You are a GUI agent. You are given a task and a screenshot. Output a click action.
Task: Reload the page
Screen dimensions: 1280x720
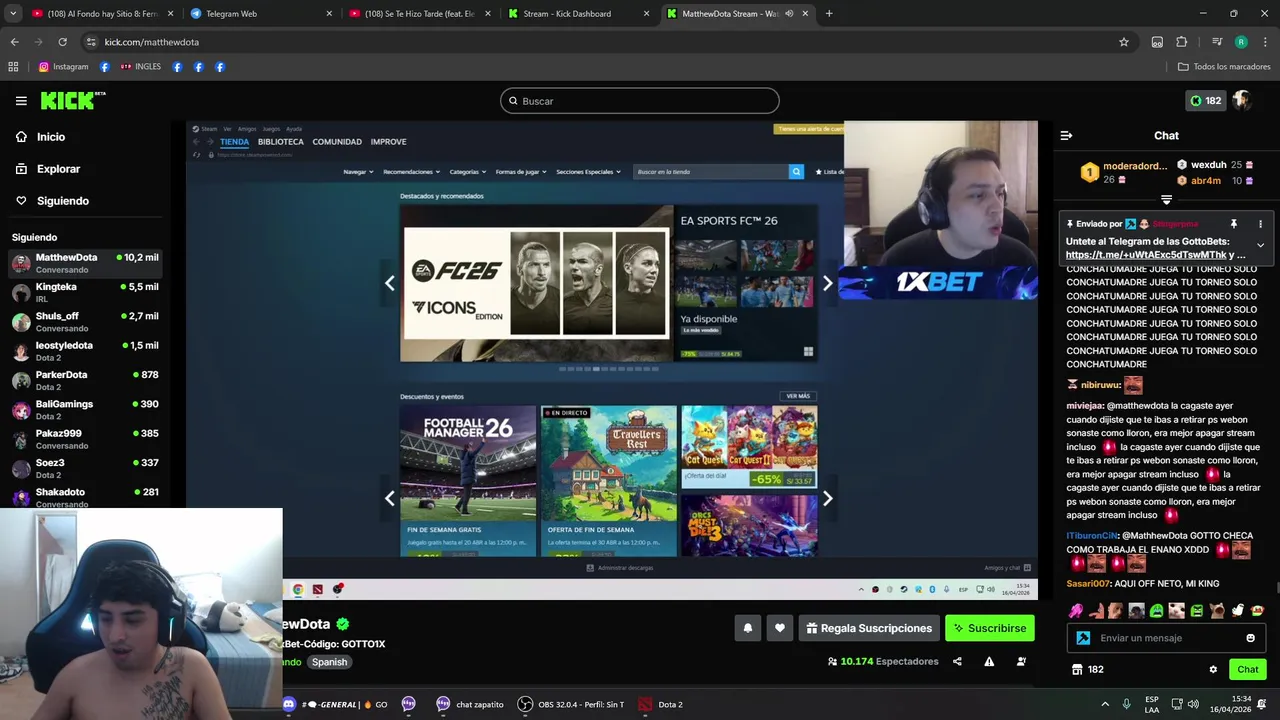click(x=62, y=42)
